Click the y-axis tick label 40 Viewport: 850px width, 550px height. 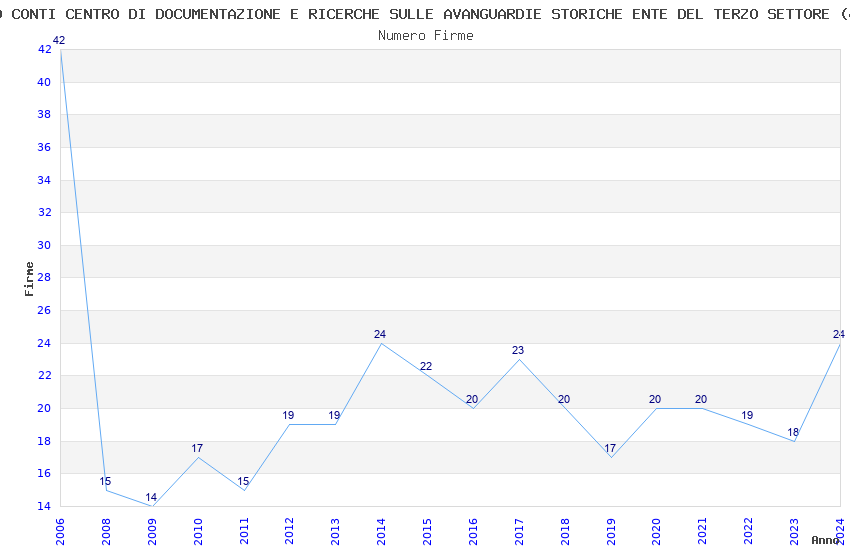coord(44,82)
